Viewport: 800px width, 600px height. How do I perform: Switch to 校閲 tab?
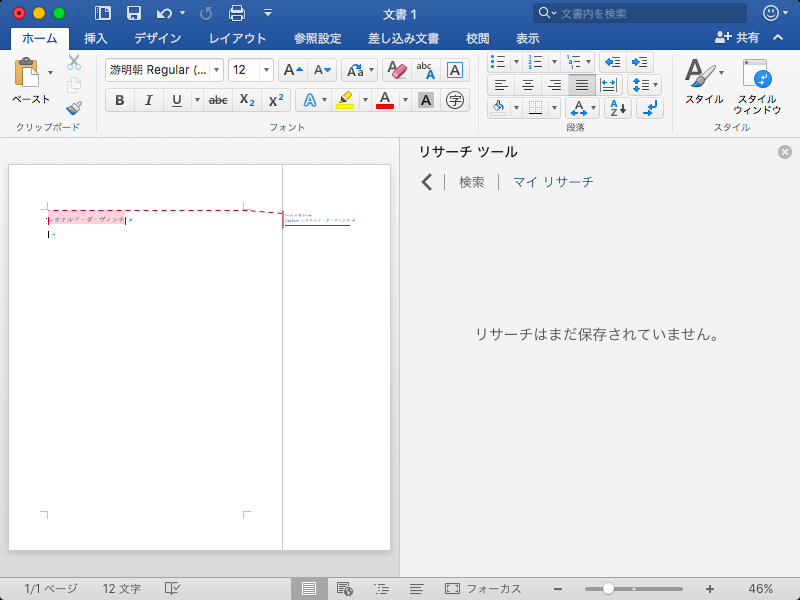tap(478, 38)
